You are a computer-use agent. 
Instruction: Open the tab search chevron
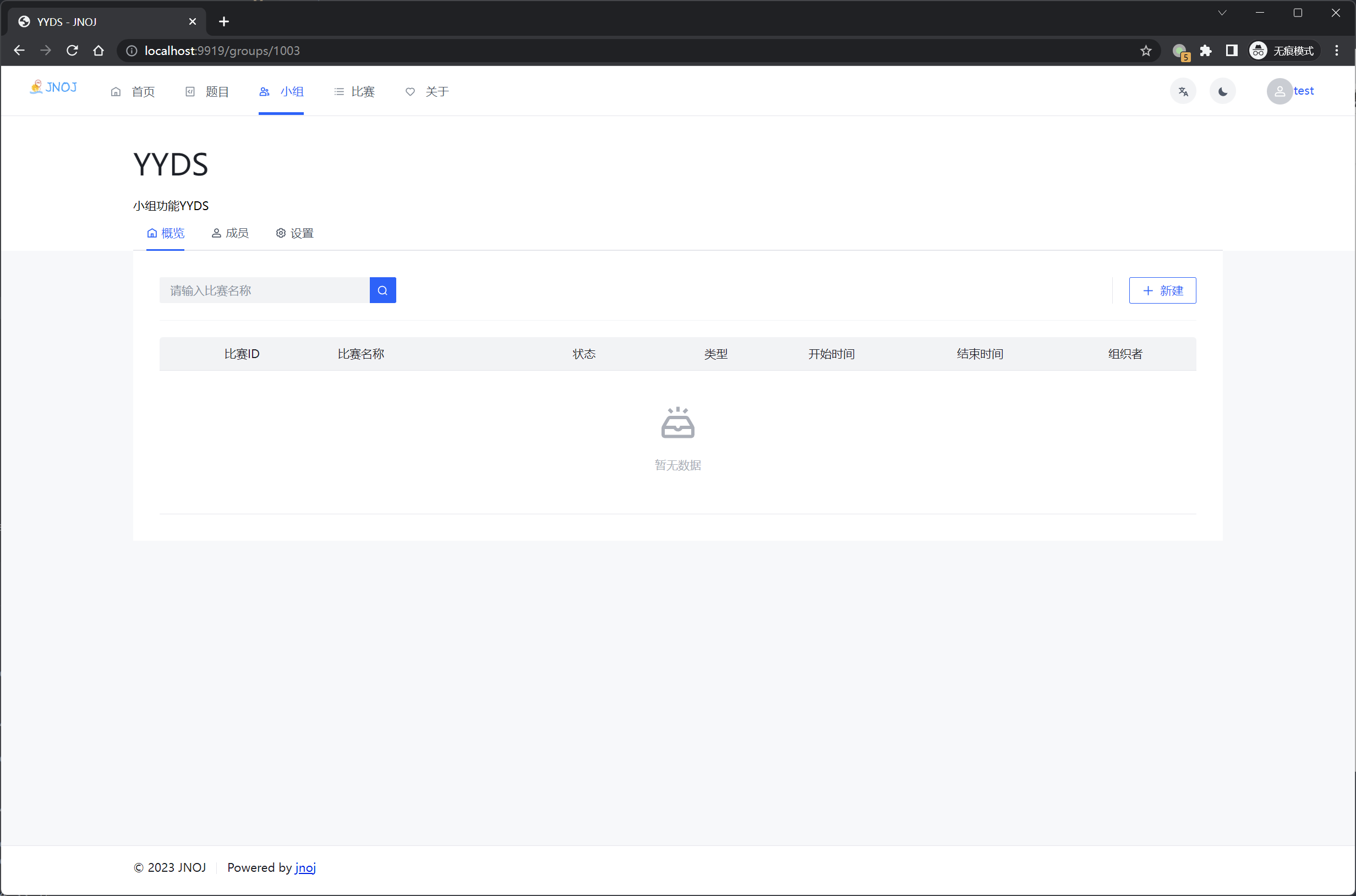coord(1222,13)
